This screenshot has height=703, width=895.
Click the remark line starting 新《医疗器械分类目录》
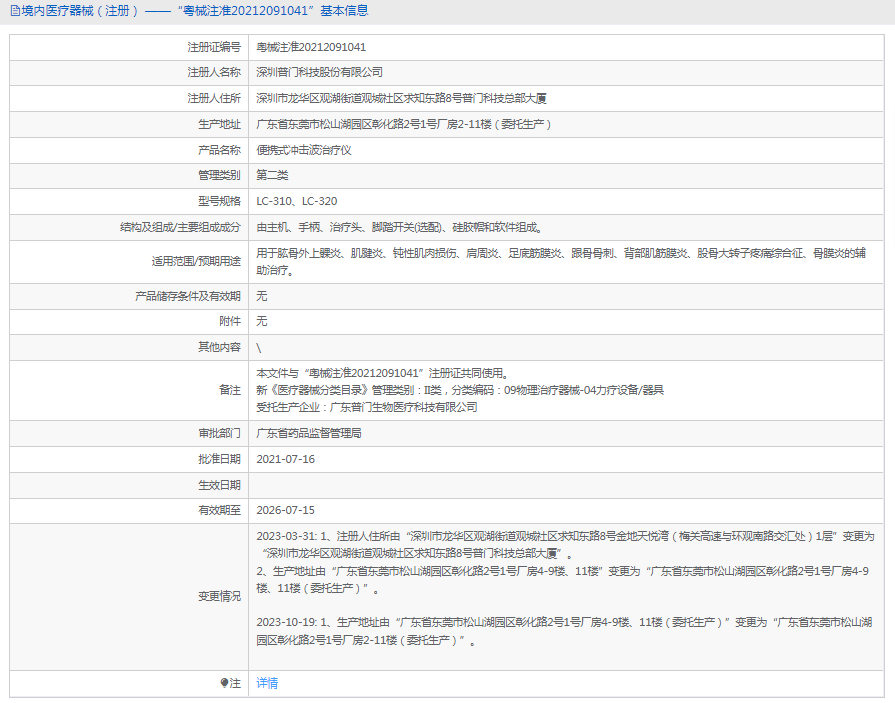(460, 390)
